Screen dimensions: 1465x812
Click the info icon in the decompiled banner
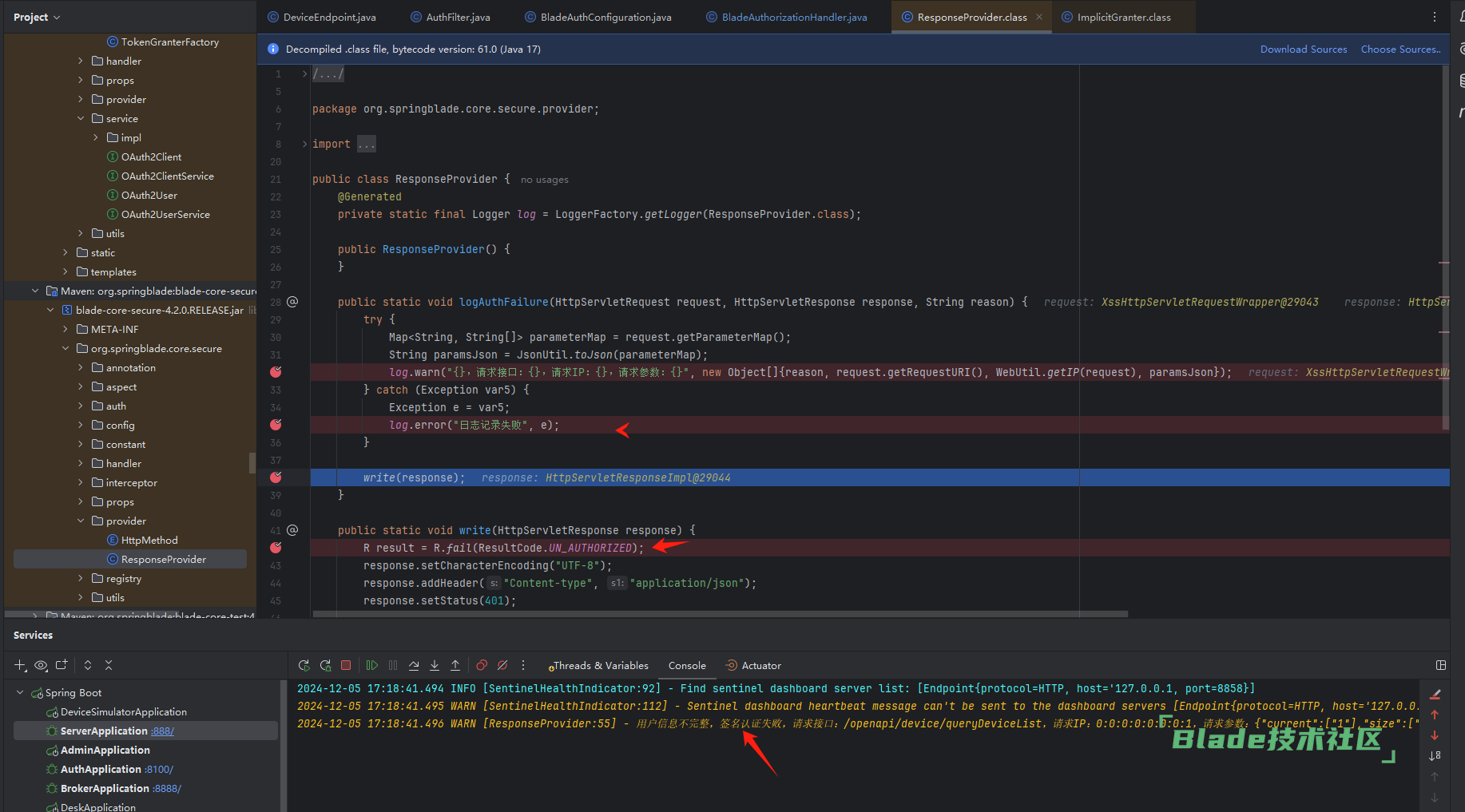click(x=273, y=50)
